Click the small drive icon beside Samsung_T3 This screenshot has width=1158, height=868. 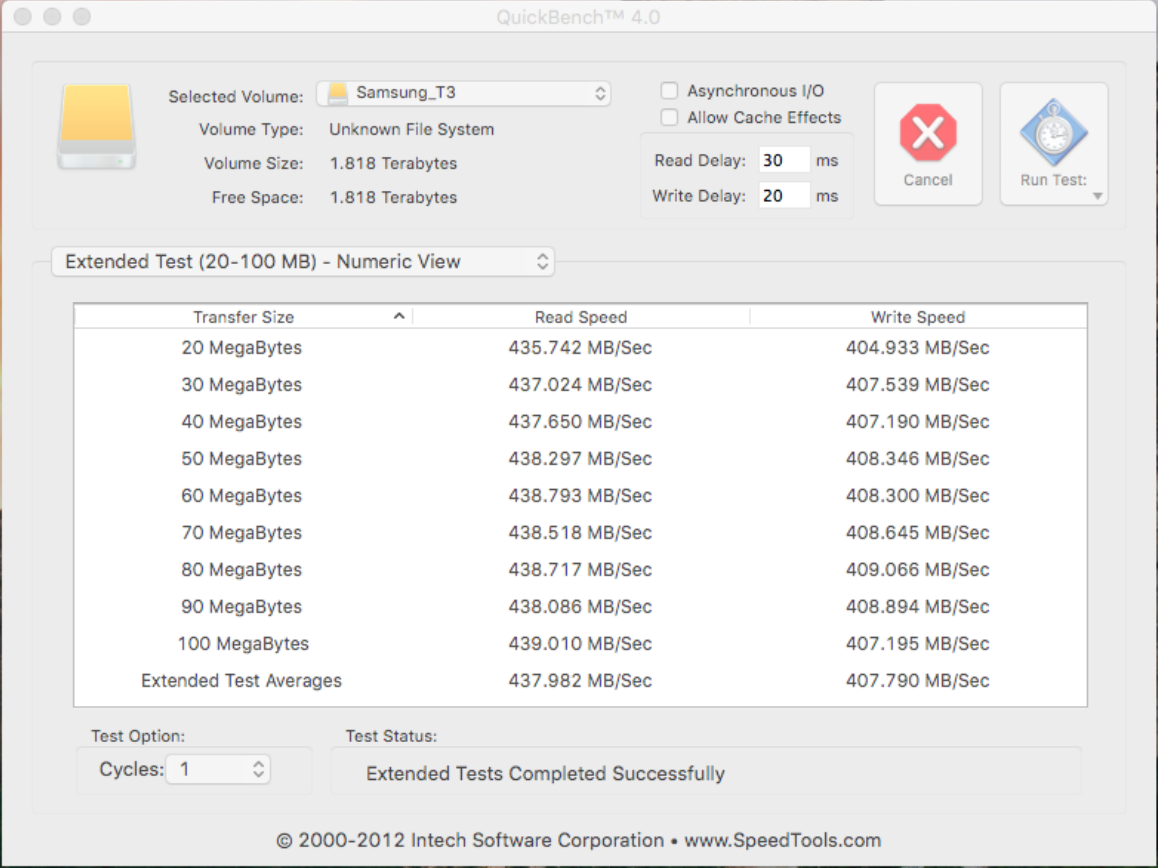tap(339, 93)
